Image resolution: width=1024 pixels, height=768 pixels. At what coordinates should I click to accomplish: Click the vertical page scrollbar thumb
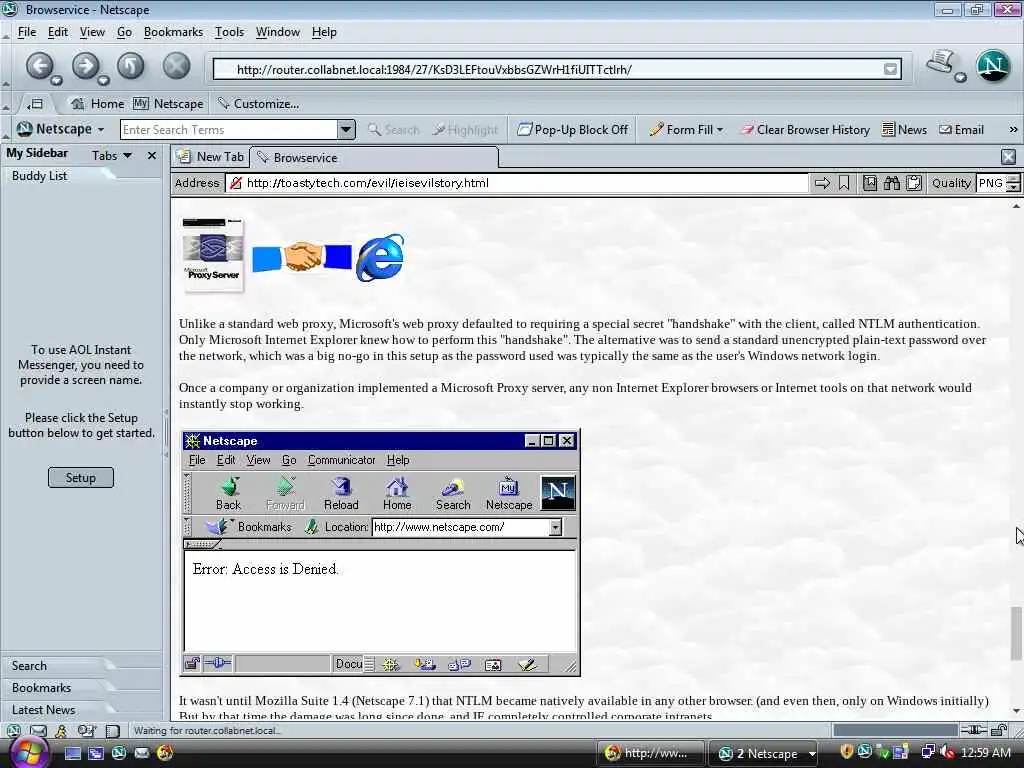1016,633
